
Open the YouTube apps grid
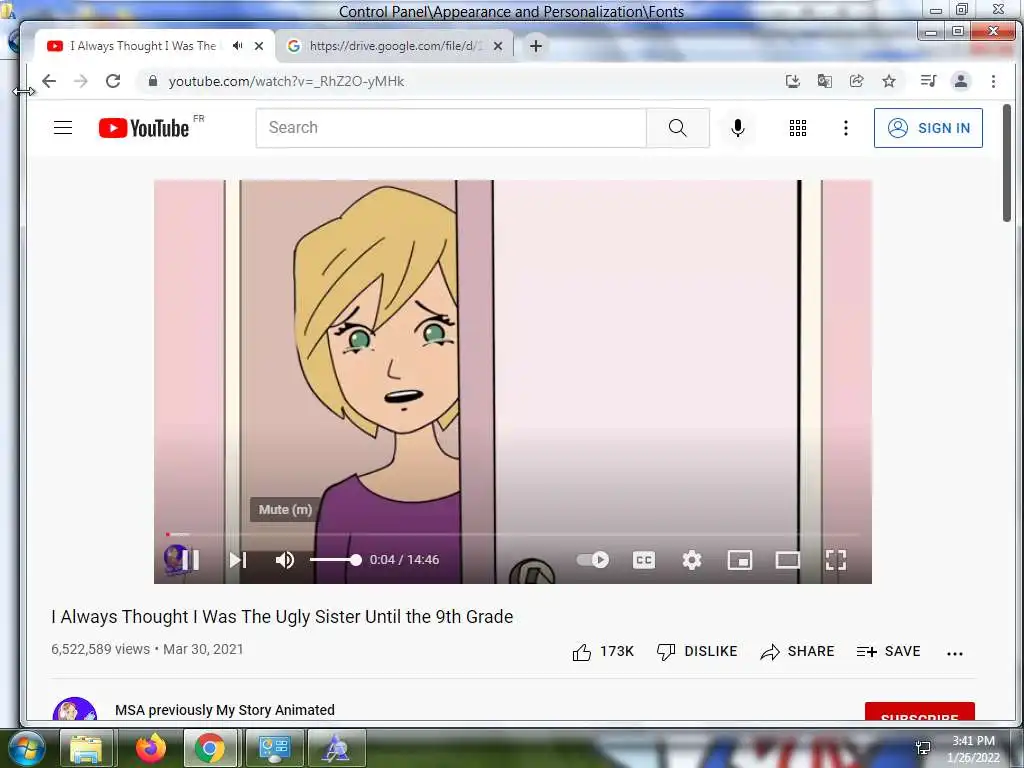(797, 128)
